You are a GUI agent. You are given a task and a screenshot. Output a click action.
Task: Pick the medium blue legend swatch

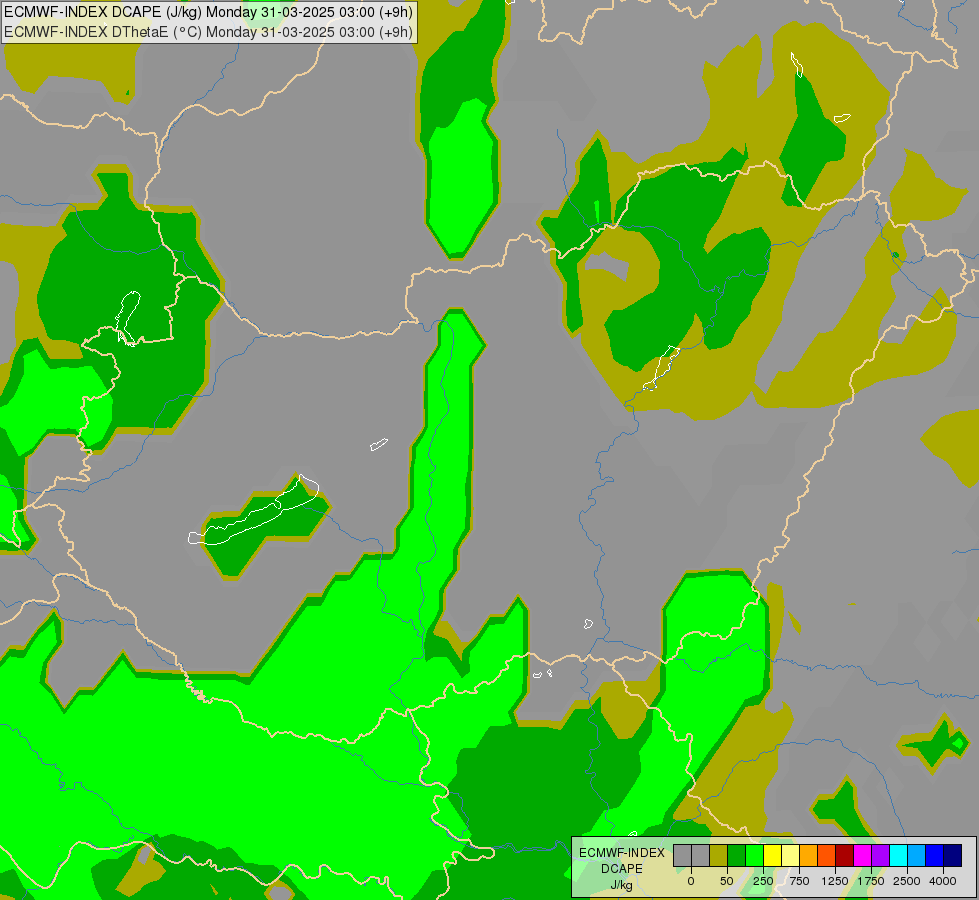click(935, 856)
